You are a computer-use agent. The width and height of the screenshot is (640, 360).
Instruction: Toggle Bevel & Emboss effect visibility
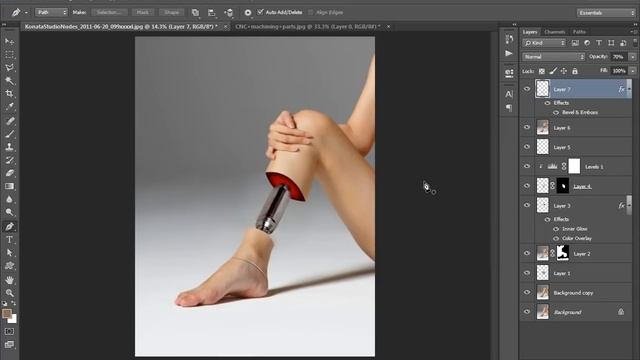[x=556, y=112]
